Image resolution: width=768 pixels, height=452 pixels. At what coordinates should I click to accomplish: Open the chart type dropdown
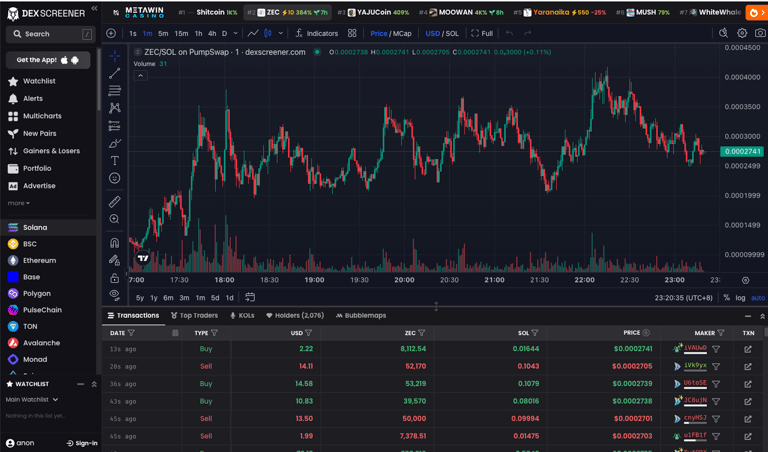tap(267, 33)
